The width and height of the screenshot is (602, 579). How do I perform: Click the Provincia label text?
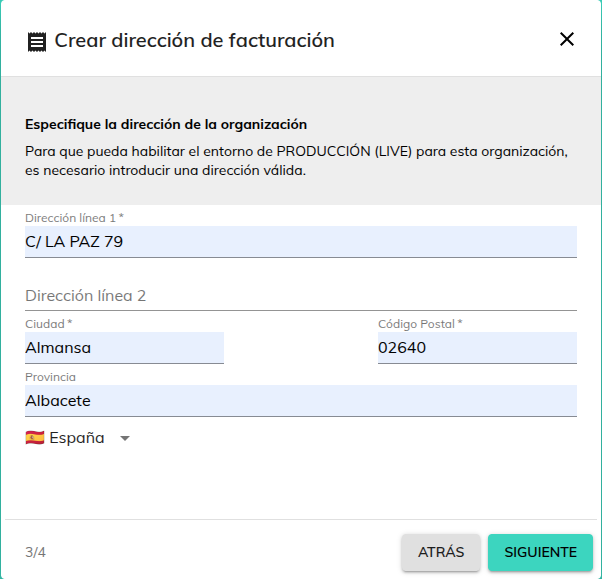tap(50, 377)
